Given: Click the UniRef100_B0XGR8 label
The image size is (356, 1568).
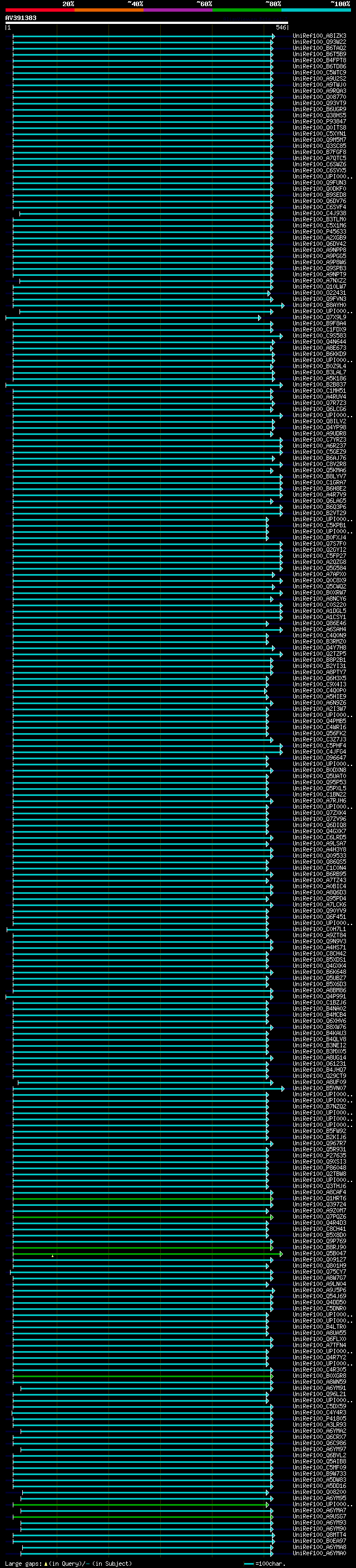Looking at the screenshot, I should pos(319,1376).
